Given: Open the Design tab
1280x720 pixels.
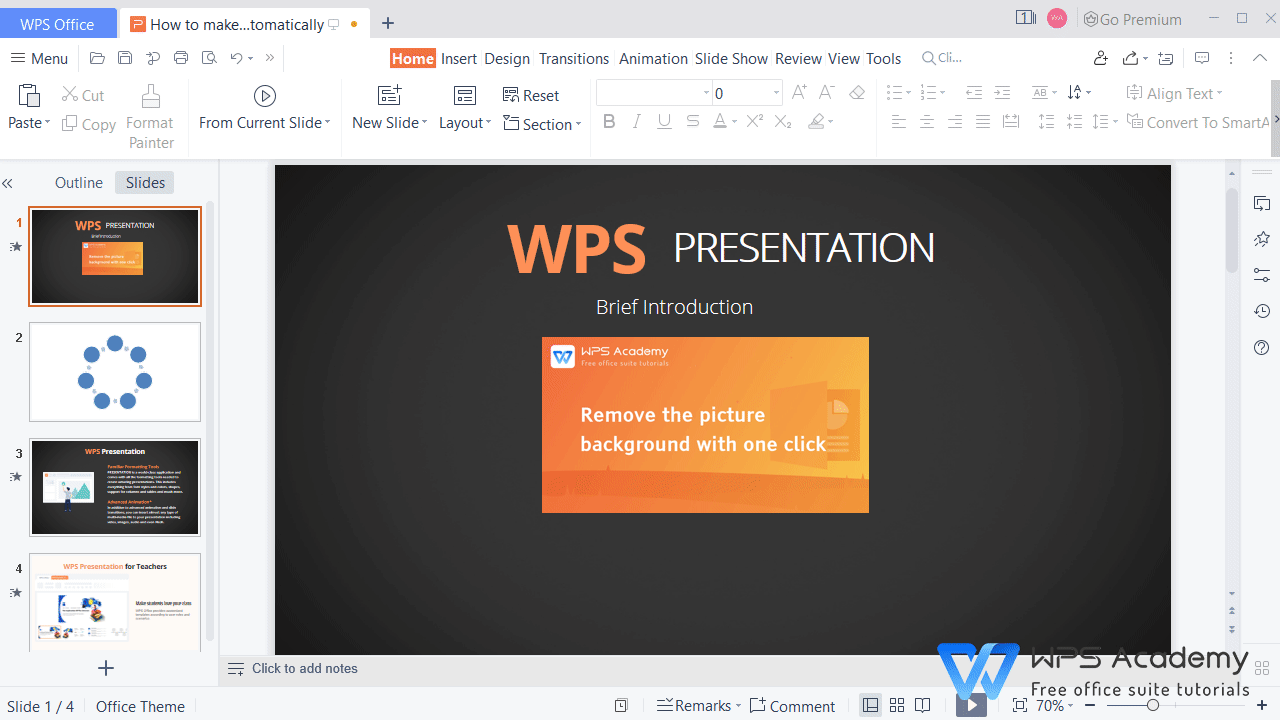Looking at the screenshot, I should click(x=507, y=58).
